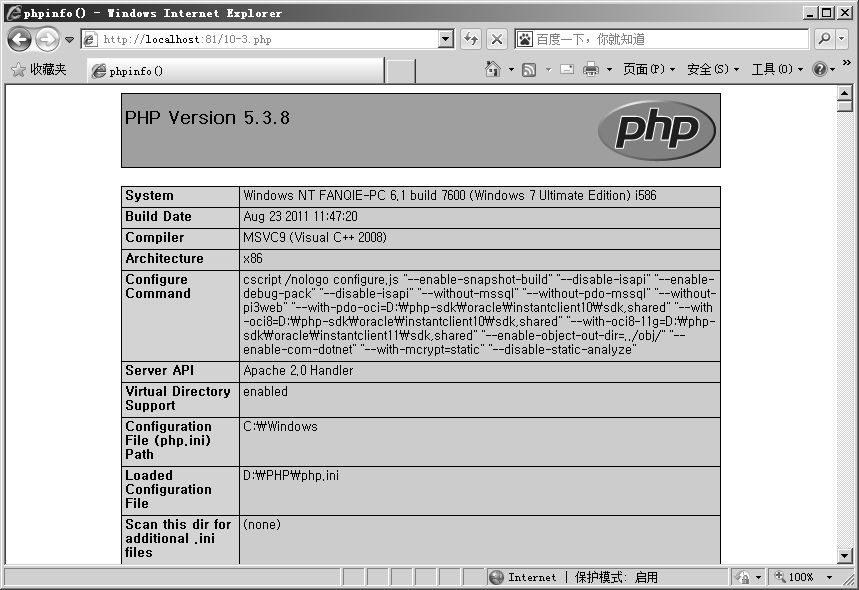Viewport: 859px width, 590px height.
Task: Open the Tools (工具) menu
Action: pos(777,69)
